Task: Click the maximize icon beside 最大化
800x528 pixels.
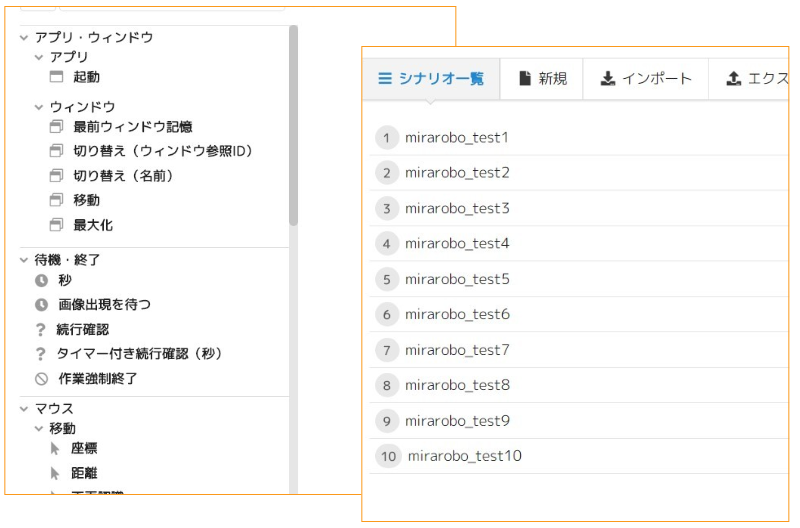Action: point(56,225)
